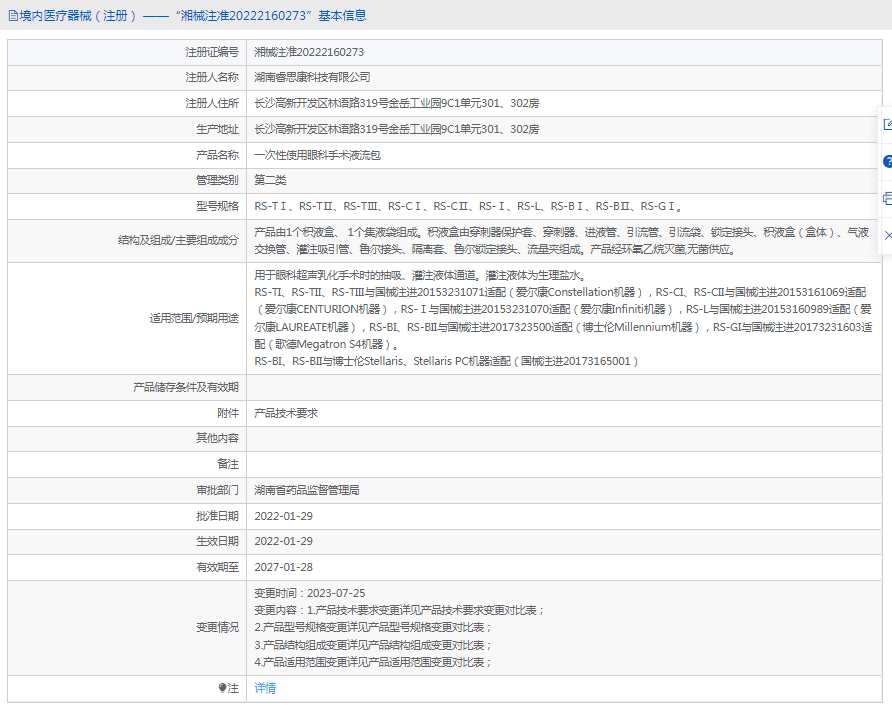
Task: Open help via the question mark icon
Action: click(886, 161)
